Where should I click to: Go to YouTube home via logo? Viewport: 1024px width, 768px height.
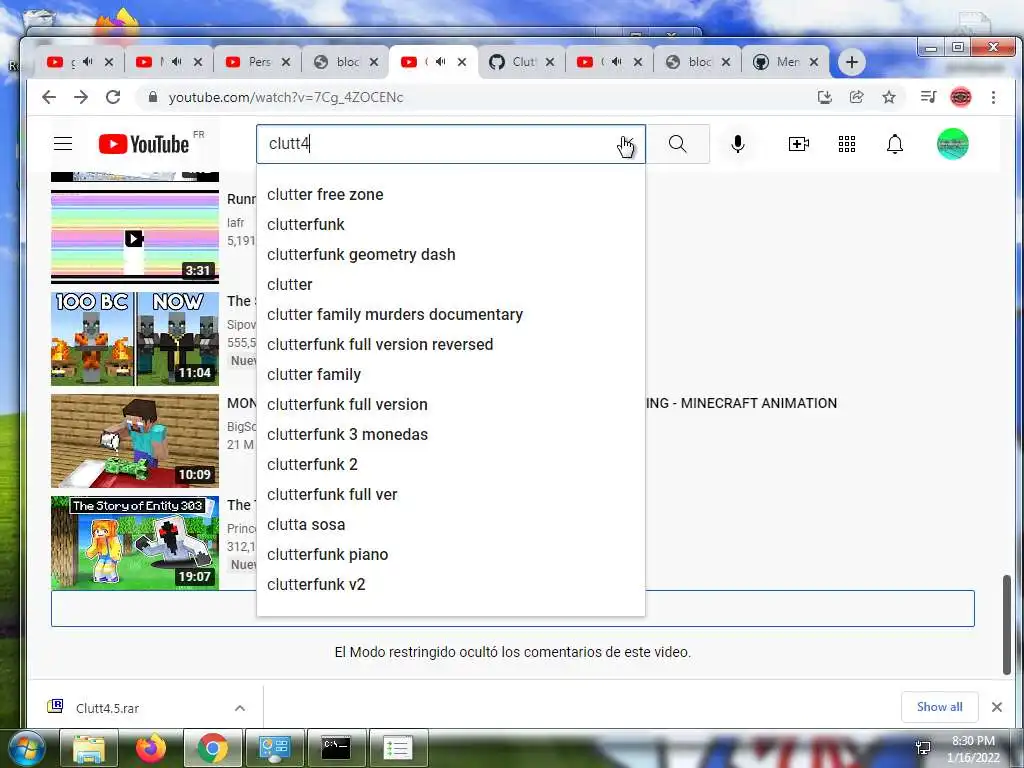click(144, 144)
